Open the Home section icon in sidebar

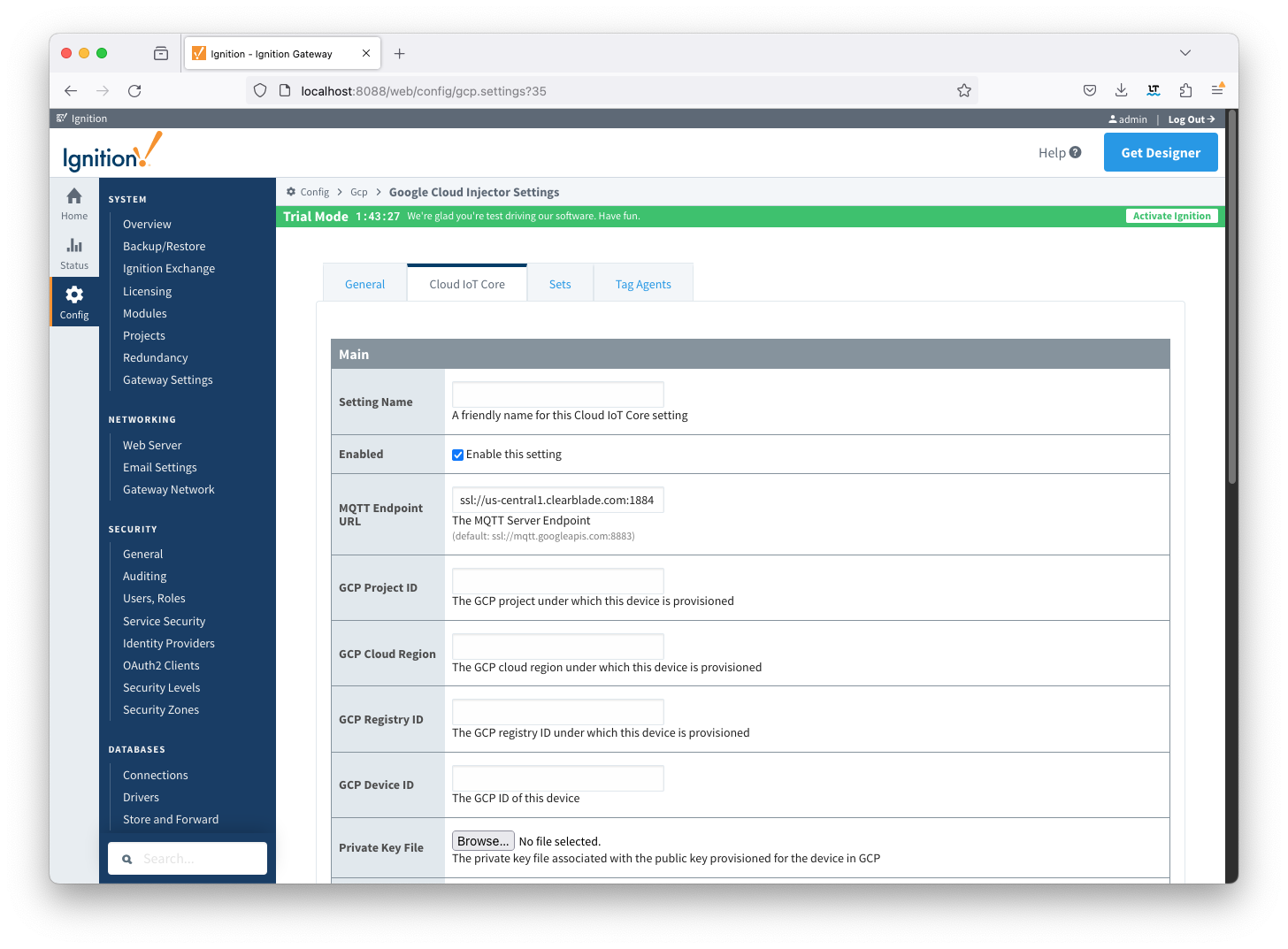click(74, 197)
